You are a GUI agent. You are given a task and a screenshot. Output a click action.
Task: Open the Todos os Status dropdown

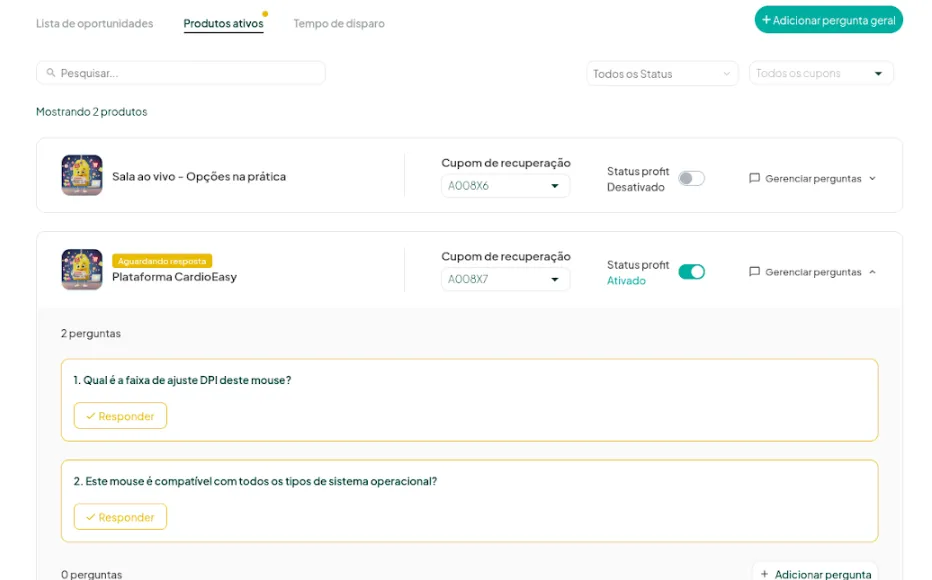coord(662,74)
